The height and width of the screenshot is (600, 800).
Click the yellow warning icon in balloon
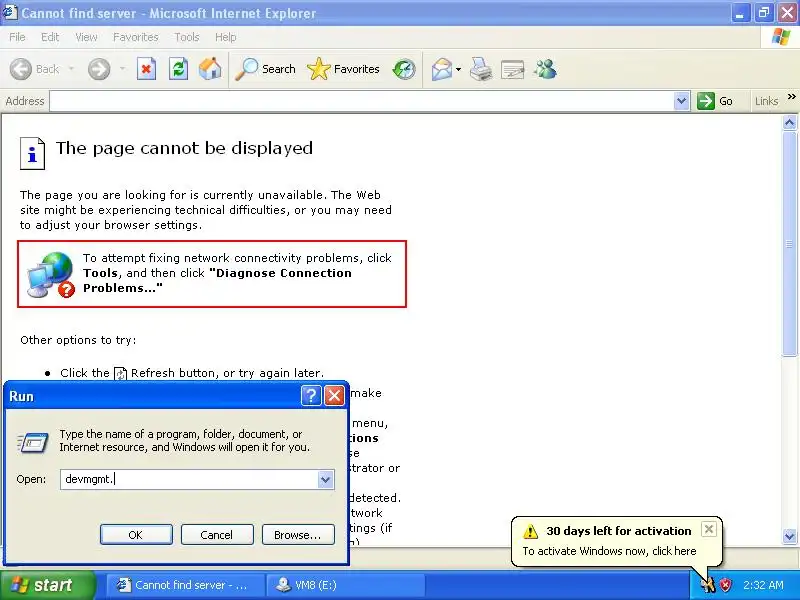point(531,532)
